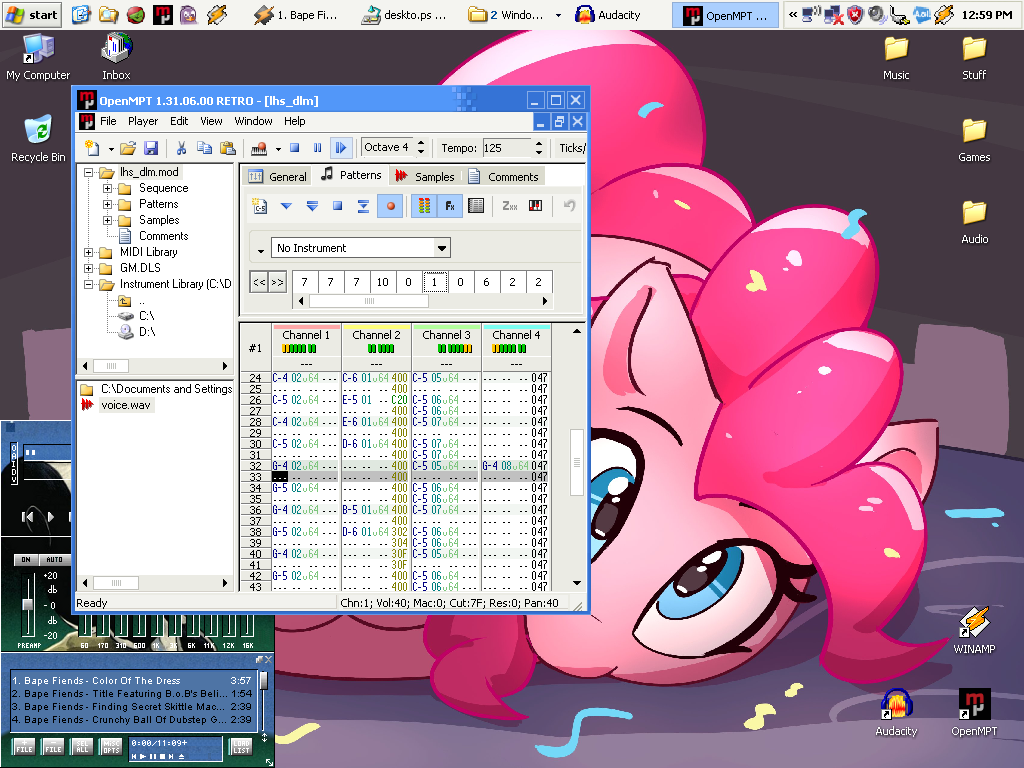Click the Save file toolbar icon
The height and width of the screenshot is (768, 1024).
click(x=151, y=148)
